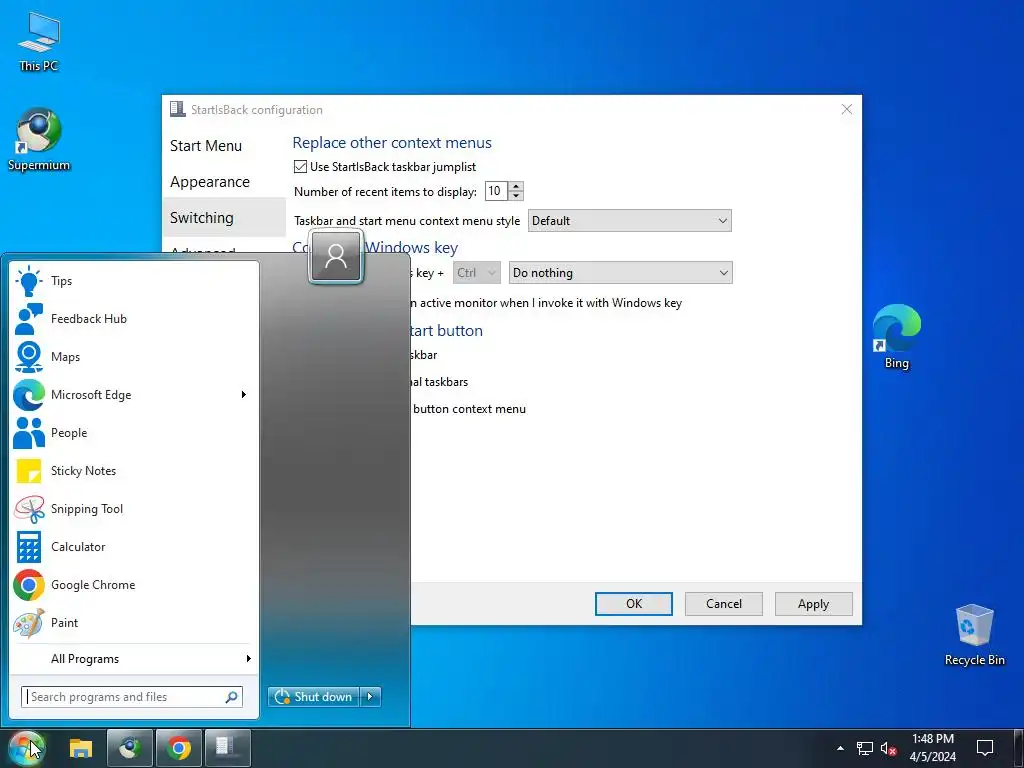Open the Paint icon
Screen dimensions: 1024x768
pos(29,622)
